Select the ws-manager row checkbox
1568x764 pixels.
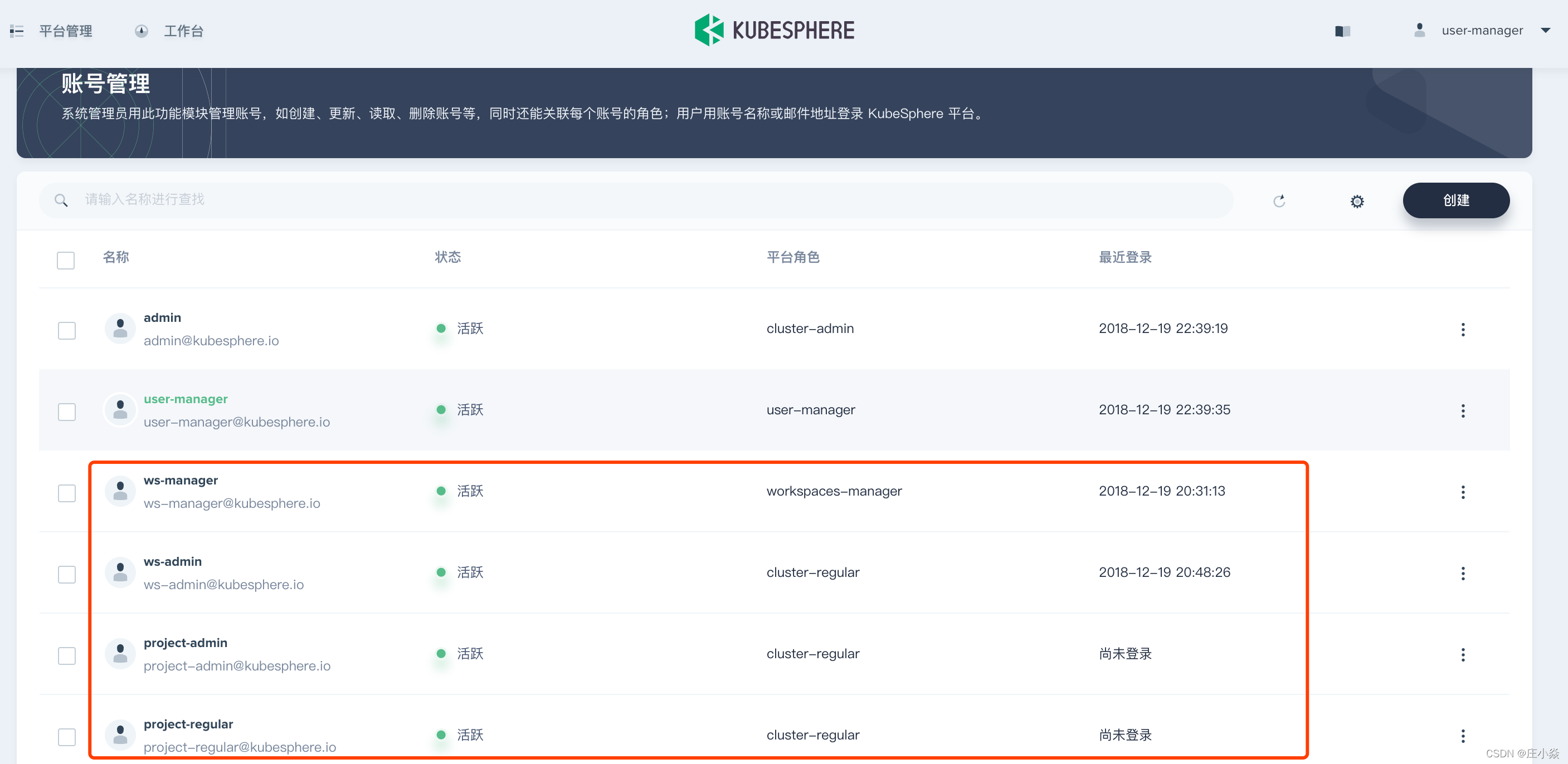[67, 493]
